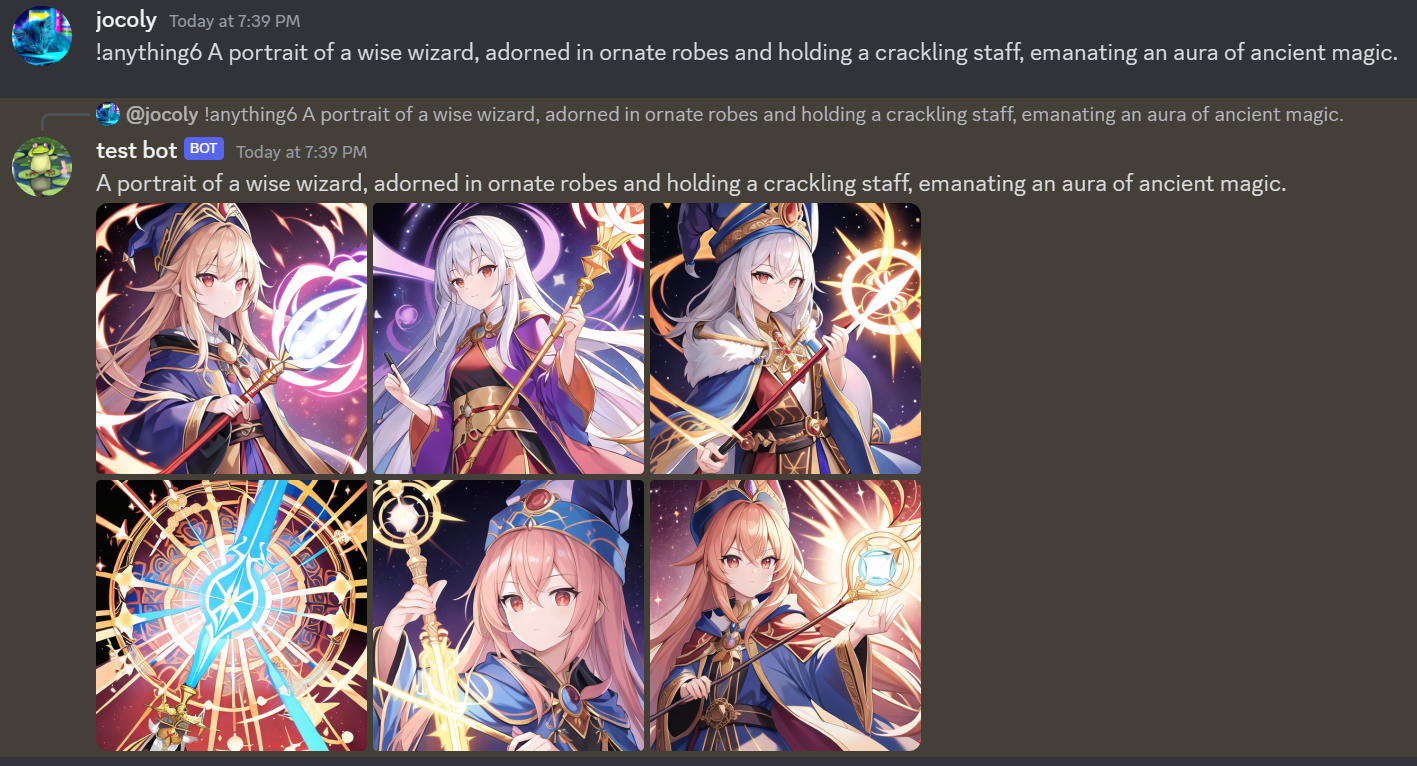
Task: Open the glowing blue magic circle image
Action: click(232, 615)
